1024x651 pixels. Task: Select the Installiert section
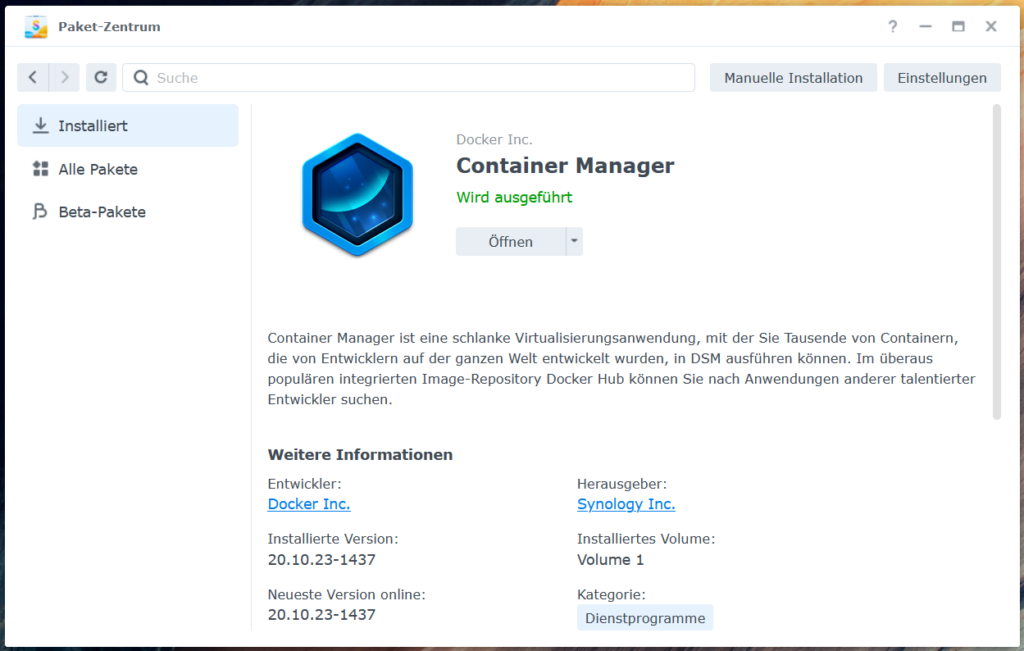(128, 125)
